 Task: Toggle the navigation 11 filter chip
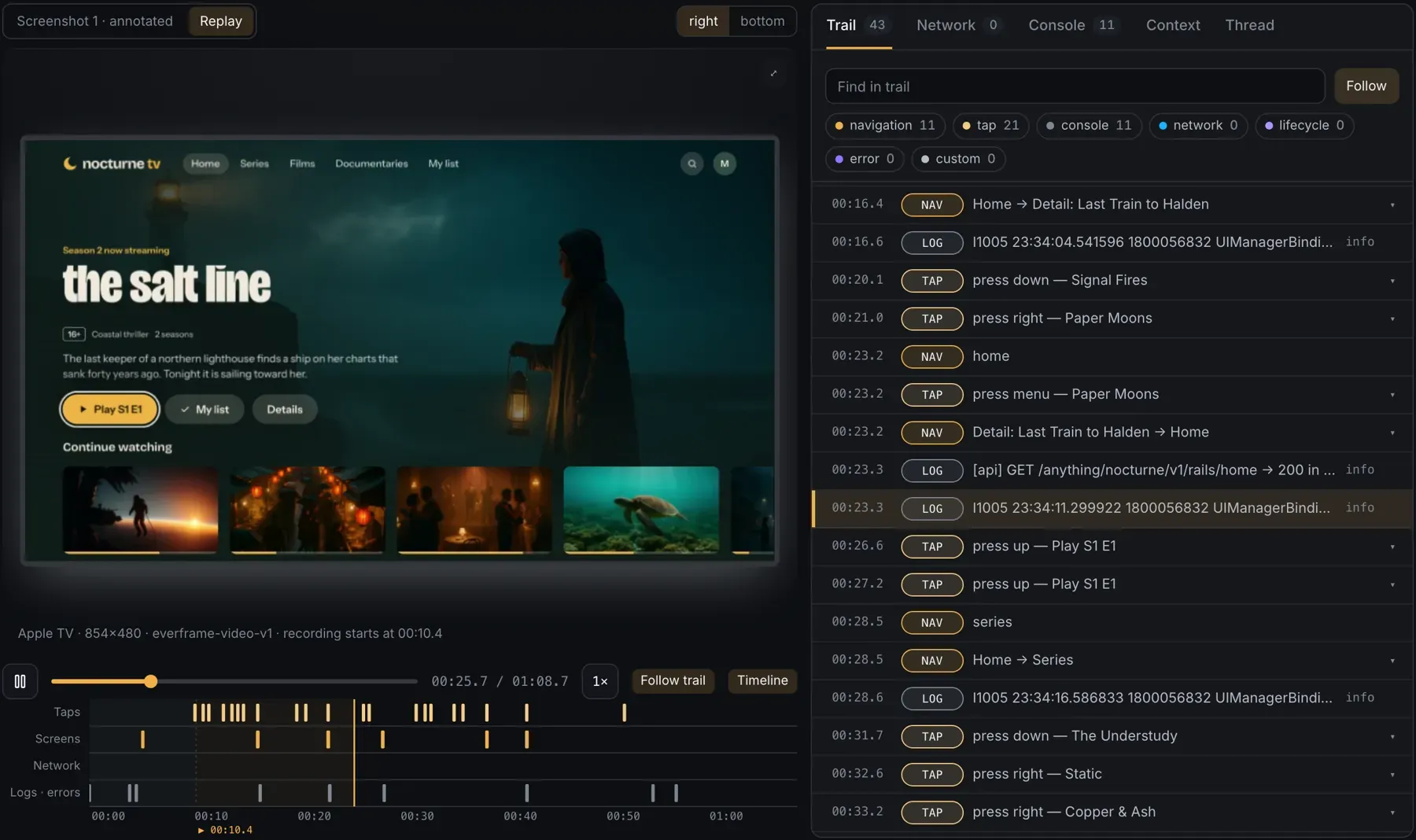tap(886, 125)
